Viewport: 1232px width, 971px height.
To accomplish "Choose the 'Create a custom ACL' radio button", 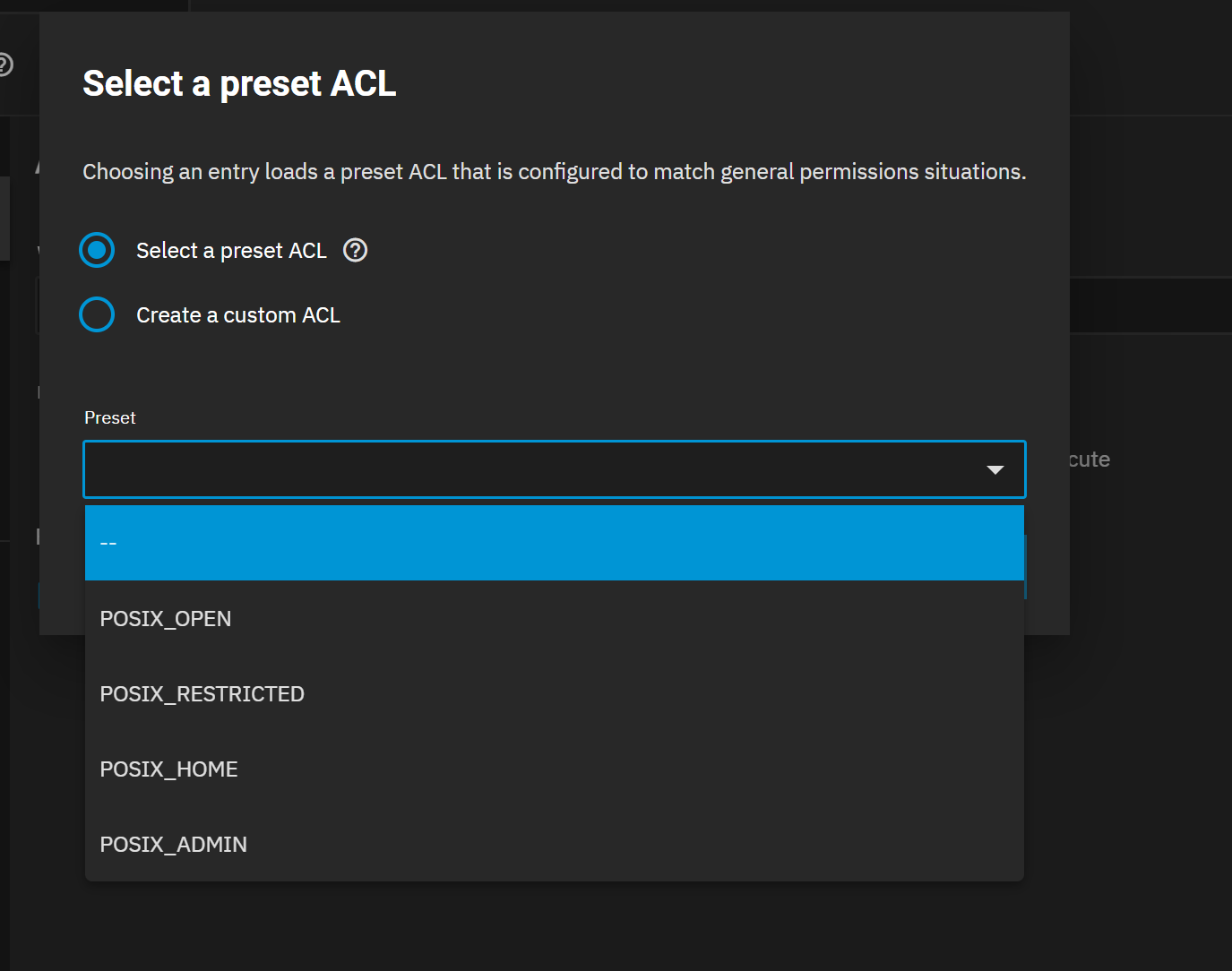I will (97, 315).
